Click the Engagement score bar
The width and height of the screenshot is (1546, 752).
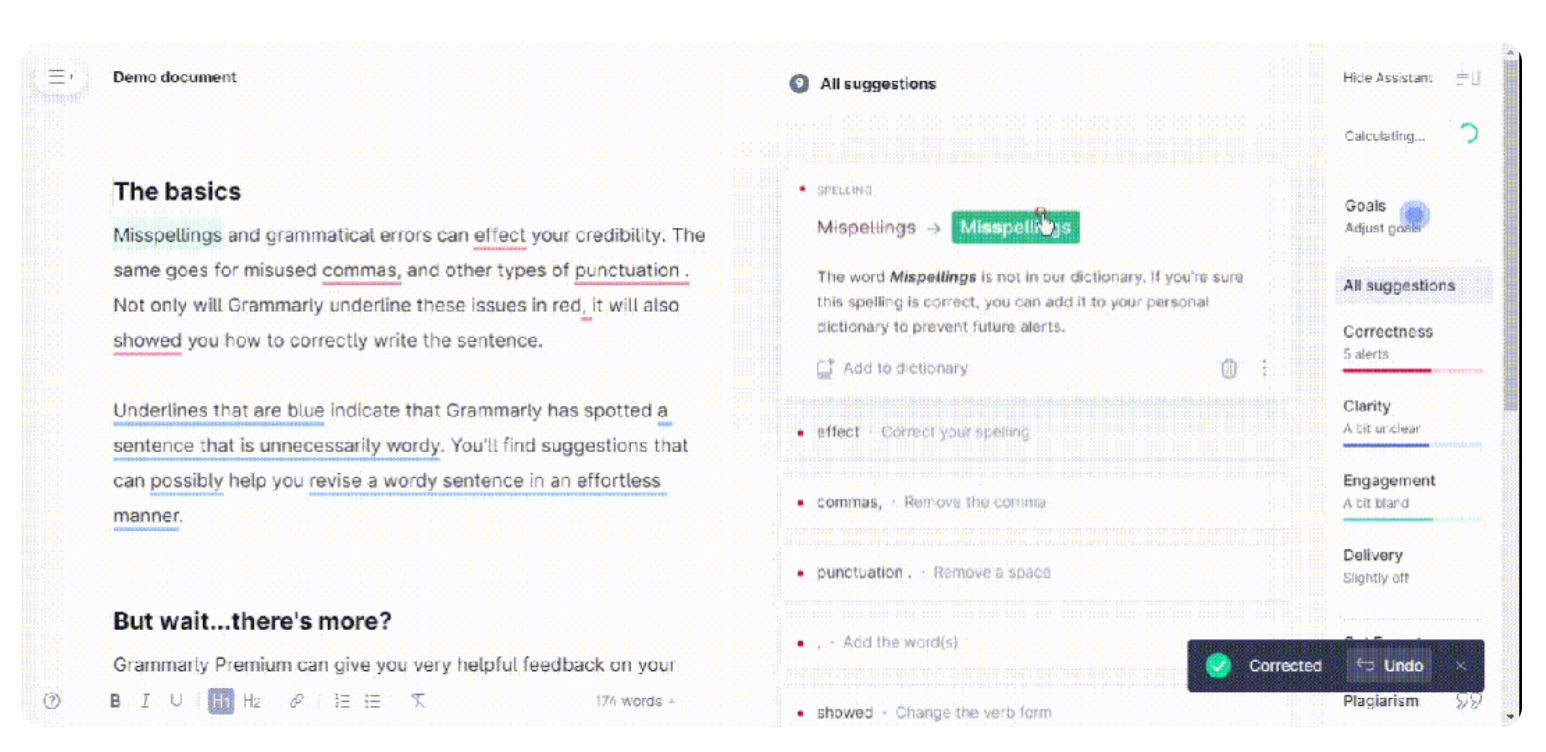[x=1412, y=520]
